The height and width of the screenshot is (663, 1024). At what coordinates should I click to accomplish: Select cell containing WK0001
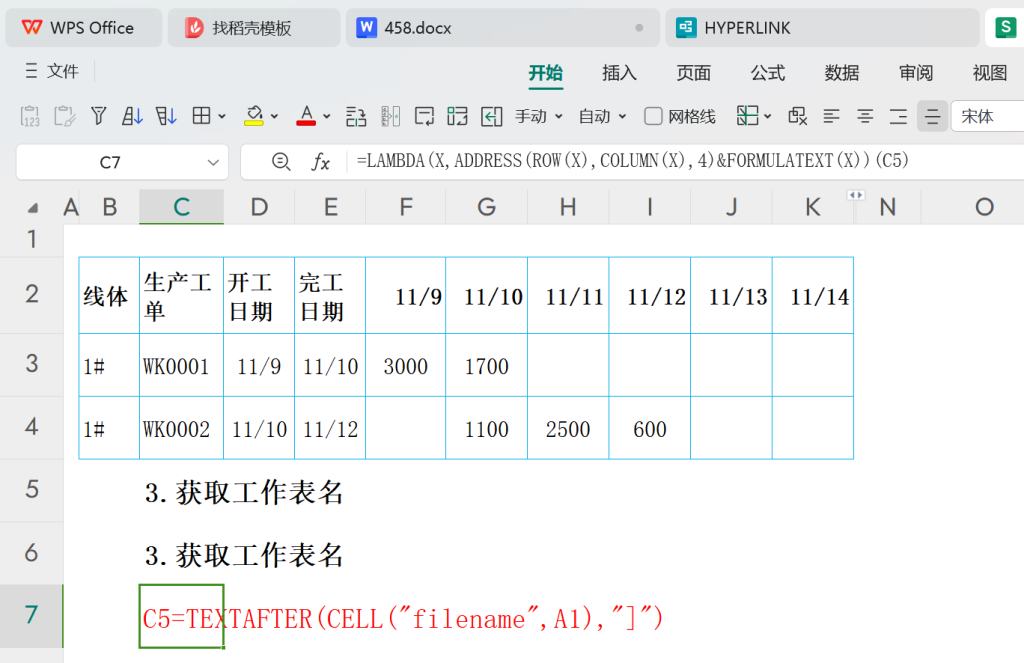182,365
